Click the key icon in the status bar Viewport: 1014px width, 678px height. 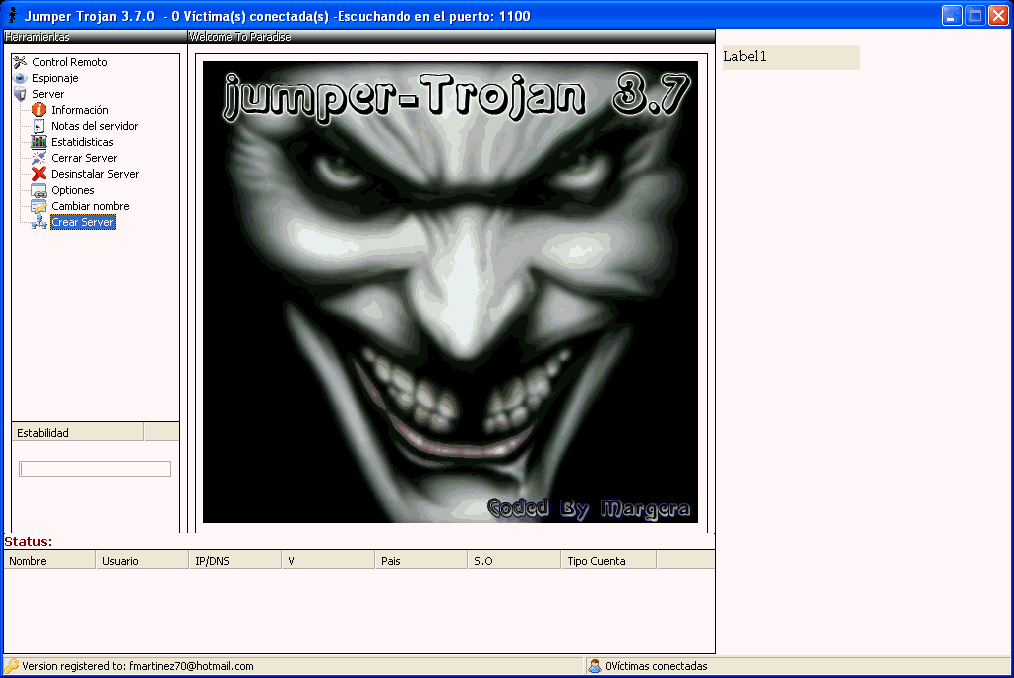click(14, 665)
